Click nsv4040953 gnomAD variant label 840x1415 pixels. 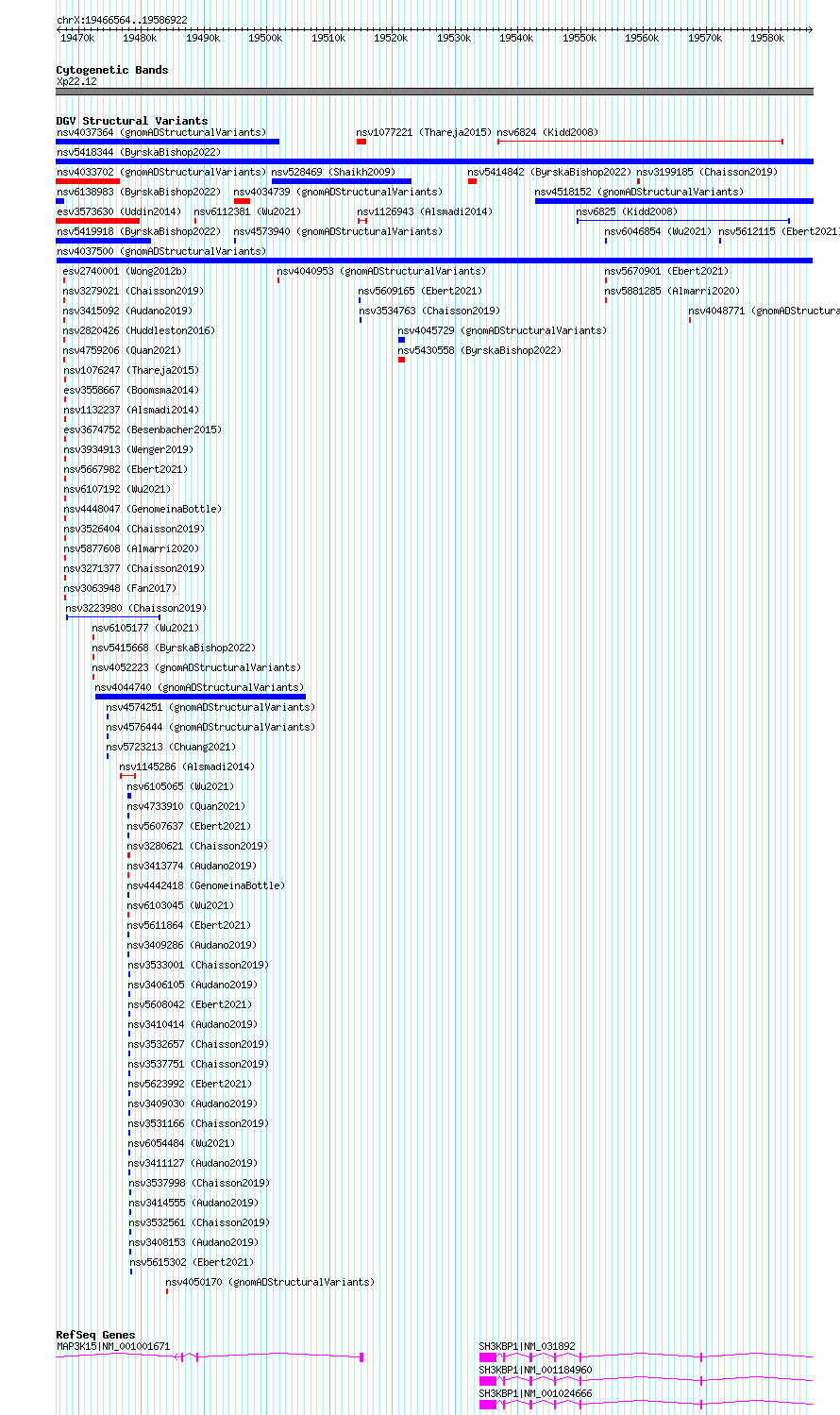381,272
